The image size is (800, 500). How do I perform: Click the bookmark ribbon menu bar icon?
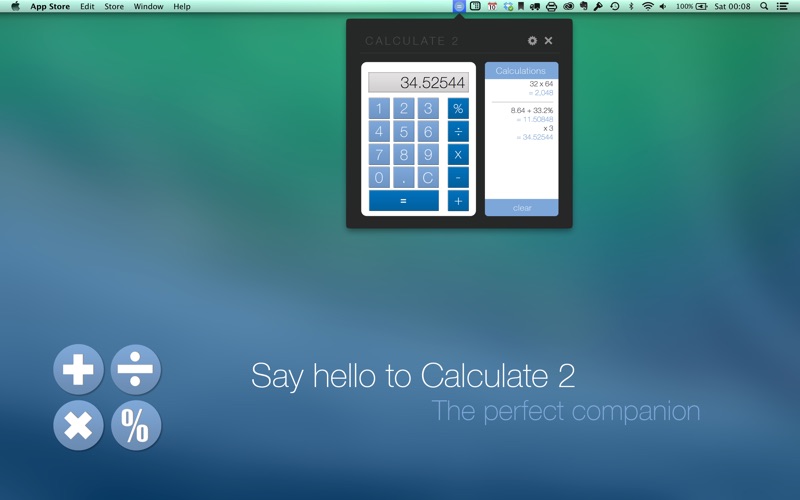click(x=521, y=6)
